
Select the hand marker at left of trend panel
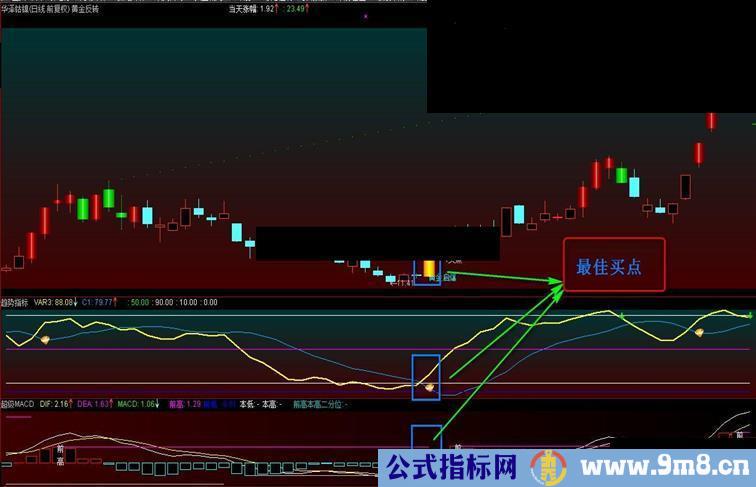[x=45, y=340]
